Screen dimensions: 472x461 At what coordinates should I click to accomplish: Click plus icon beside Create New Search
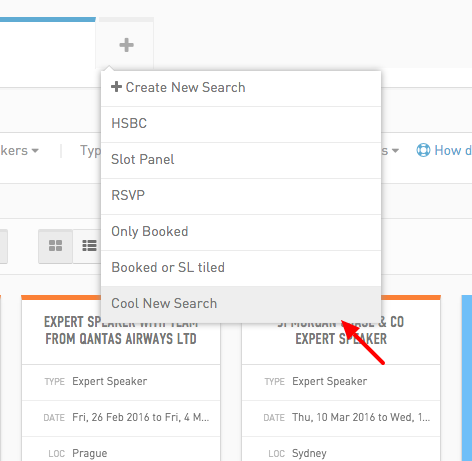(x=116, y=87)
